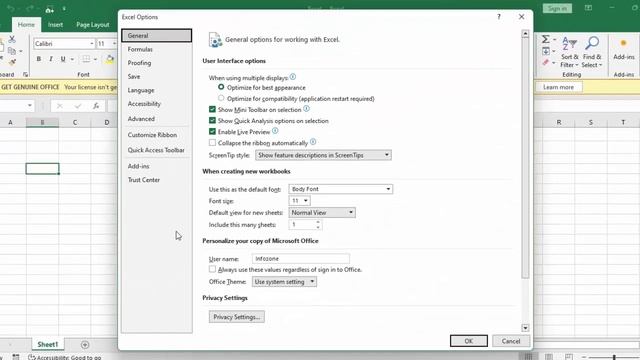Image resolution: width=640 pixels, height=360 pixels.
Task: Toggle Underline formatting in the ribbon
Action: point(63,59)
